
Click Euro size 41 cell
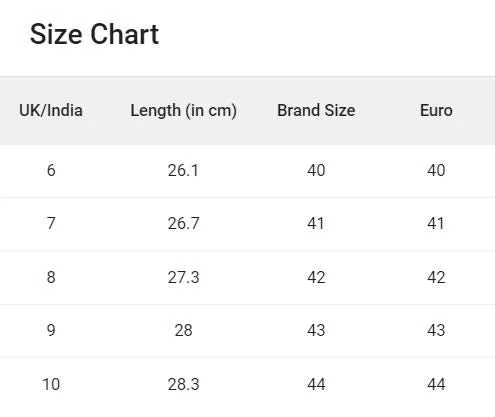click(436, 223)
